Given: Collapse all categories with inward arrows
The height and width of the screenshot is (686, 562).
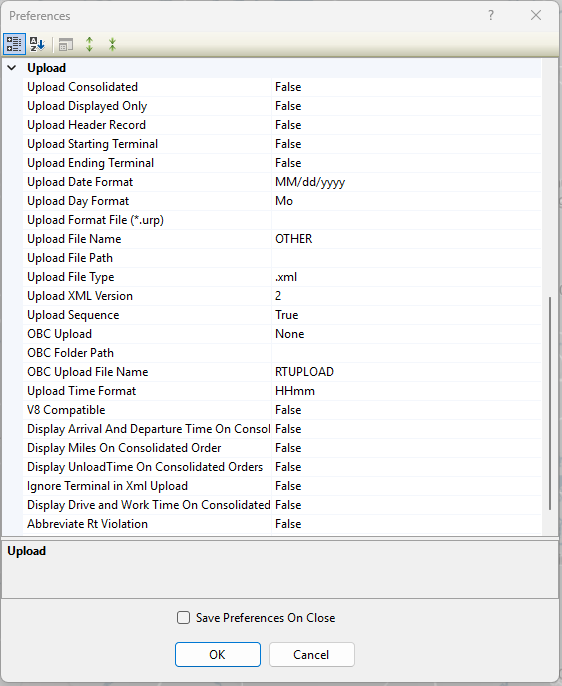Looking at the screenshot, I should coord(112,44).
